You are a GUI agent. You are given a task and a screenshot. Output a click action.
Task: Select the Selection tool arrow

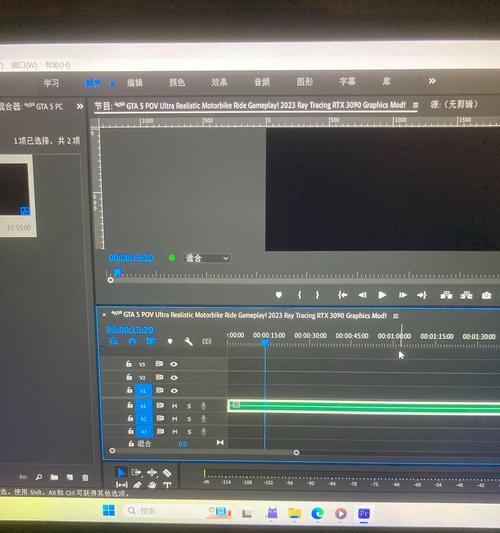click(x=121, y=472)
